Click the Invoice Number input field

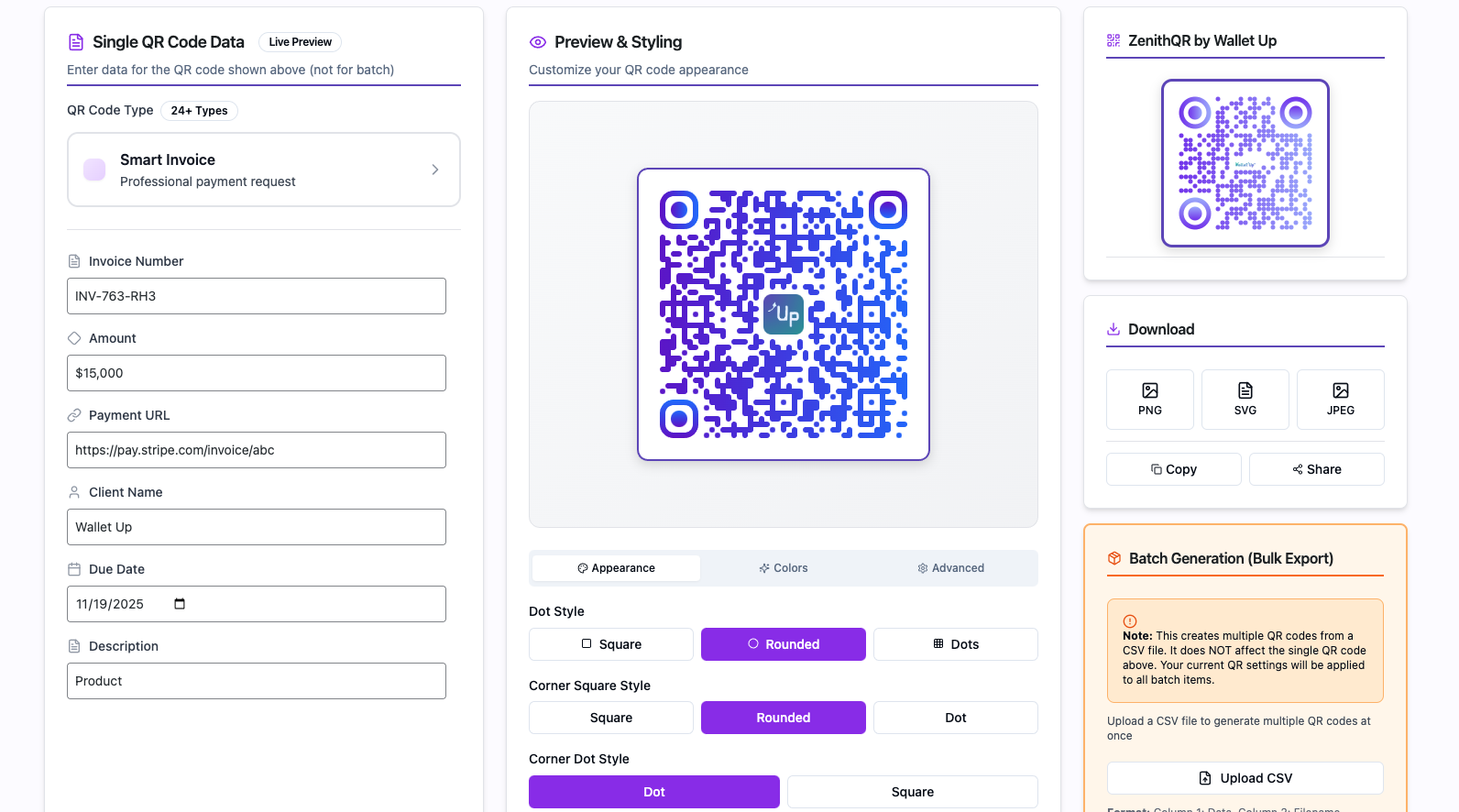[257, 296]
